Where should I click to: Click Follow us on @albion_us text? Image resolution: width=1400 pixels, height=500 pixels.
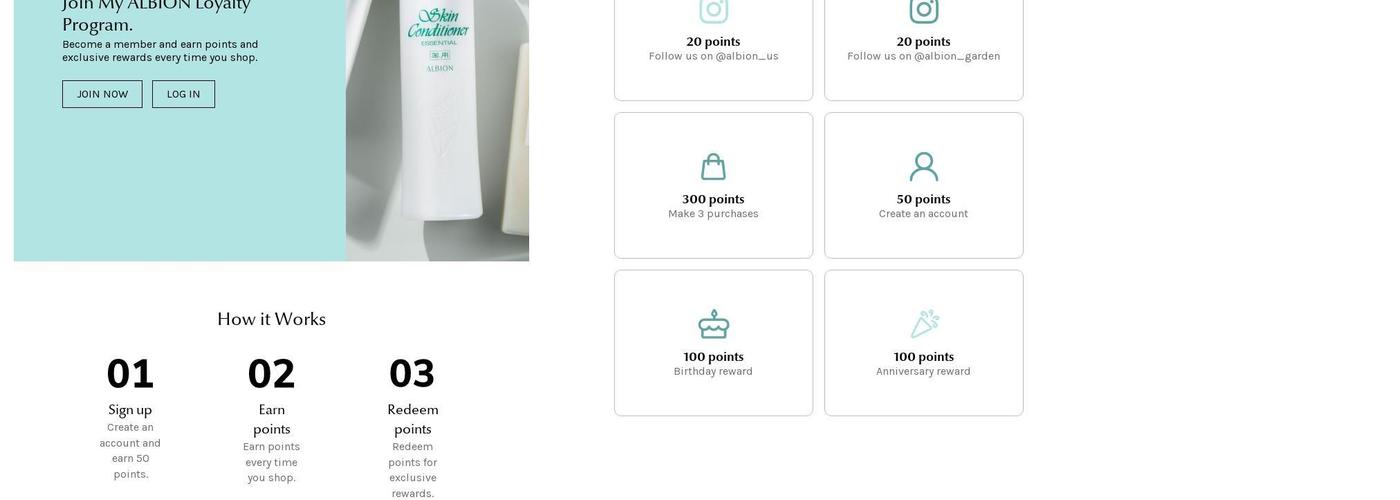pyautogui.click(x=714, y=56)
